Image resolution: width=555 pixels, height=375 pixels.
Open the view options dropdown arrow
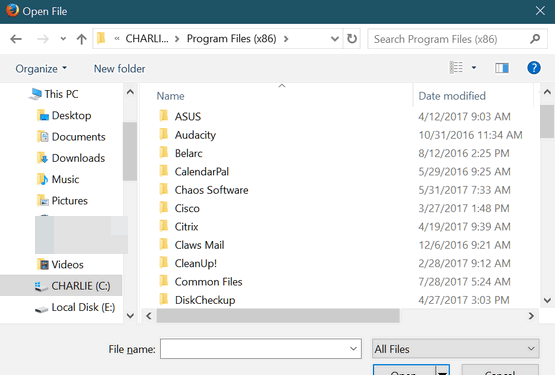pos(474,67)
